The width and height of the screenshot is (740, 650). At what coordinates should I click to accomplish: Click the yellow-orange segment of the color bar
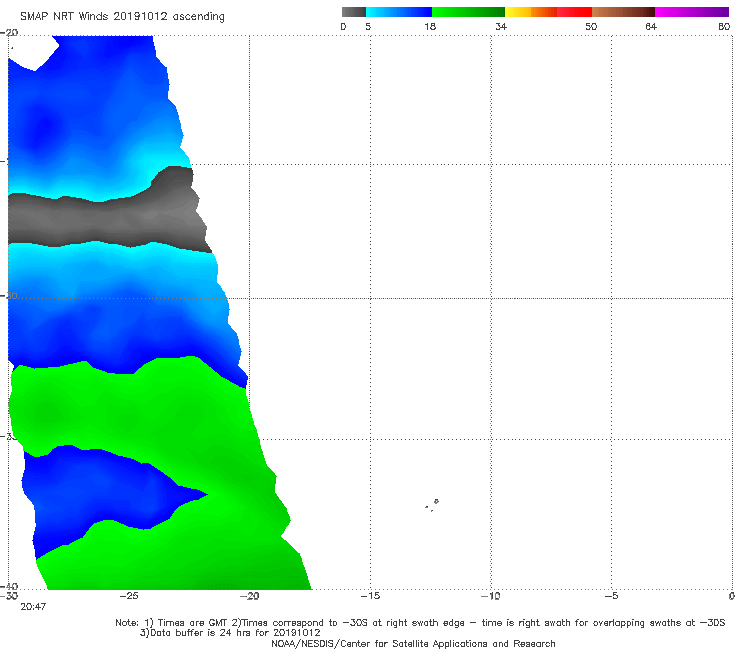click(x=530, y=12)
